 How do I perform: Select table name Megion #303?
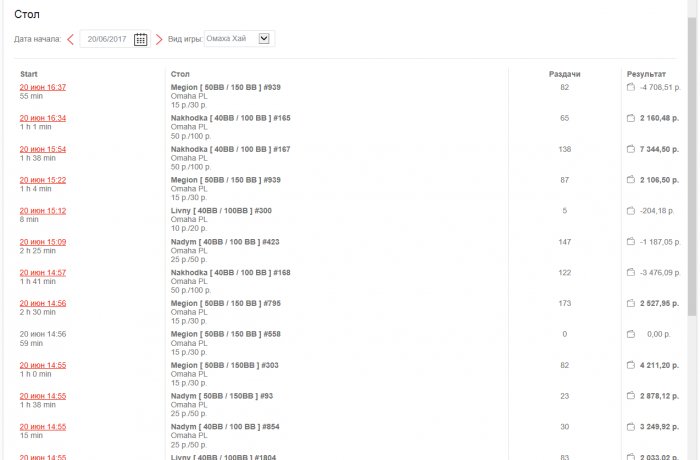click(x=225, y=365)
